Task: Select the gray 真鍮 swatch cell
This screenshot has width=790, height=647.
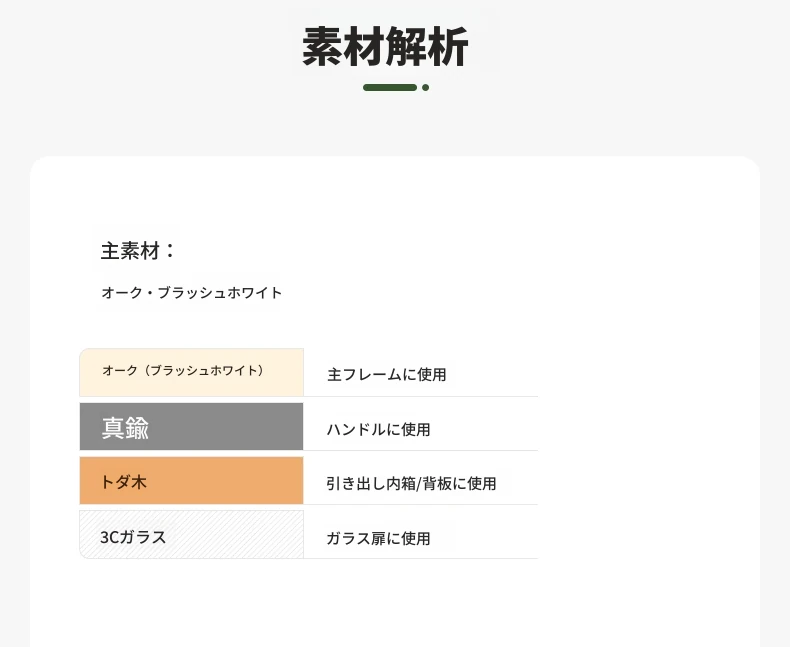Action: pyautogui.click(x=191, y=426)
